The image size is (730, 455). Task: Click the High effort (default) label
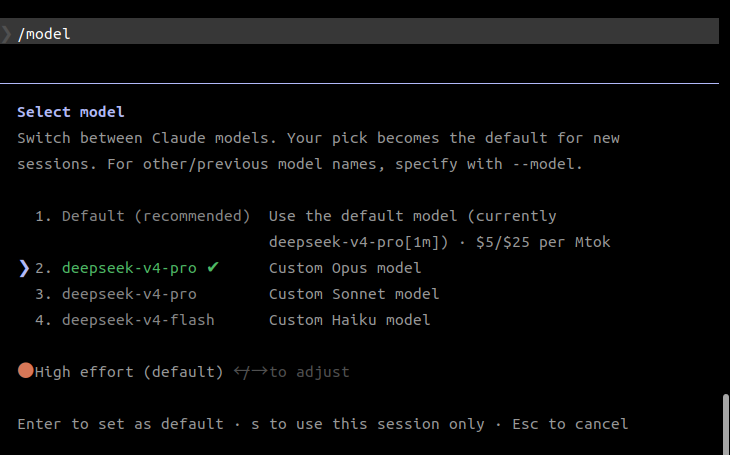[129, 372]
